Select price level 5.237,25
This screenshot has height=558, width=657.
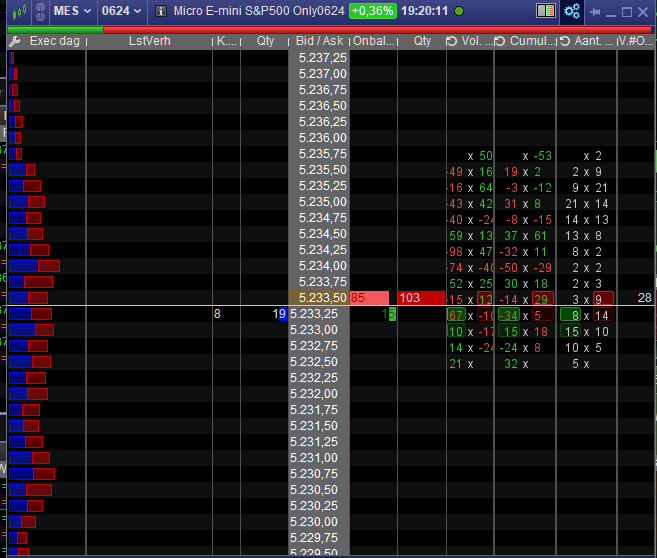click(319, 58)
